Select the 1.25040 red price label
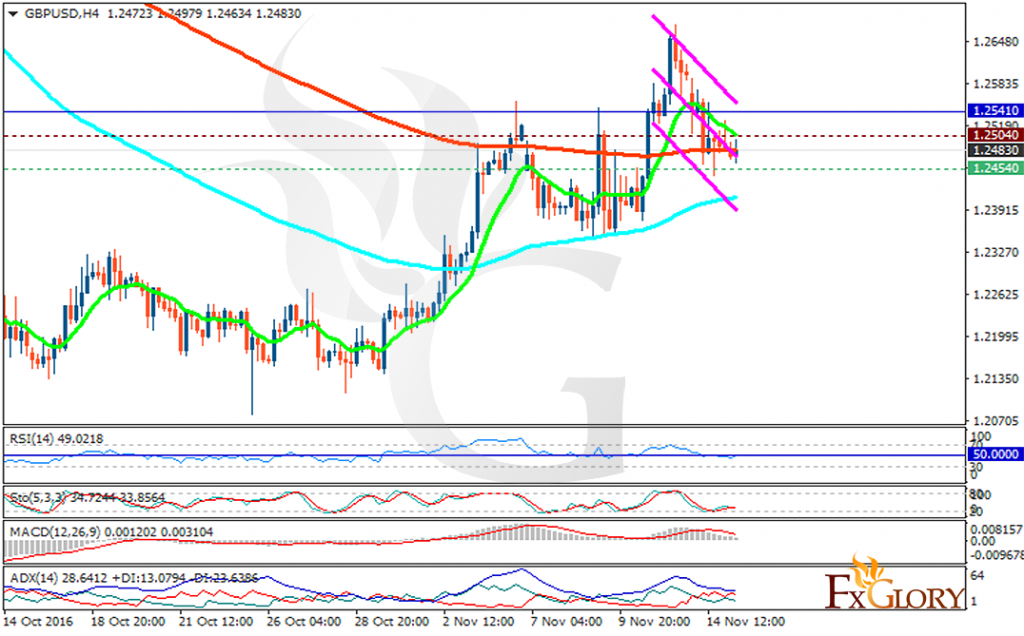This screenshot has width=1024, height=636. (995, 135)
